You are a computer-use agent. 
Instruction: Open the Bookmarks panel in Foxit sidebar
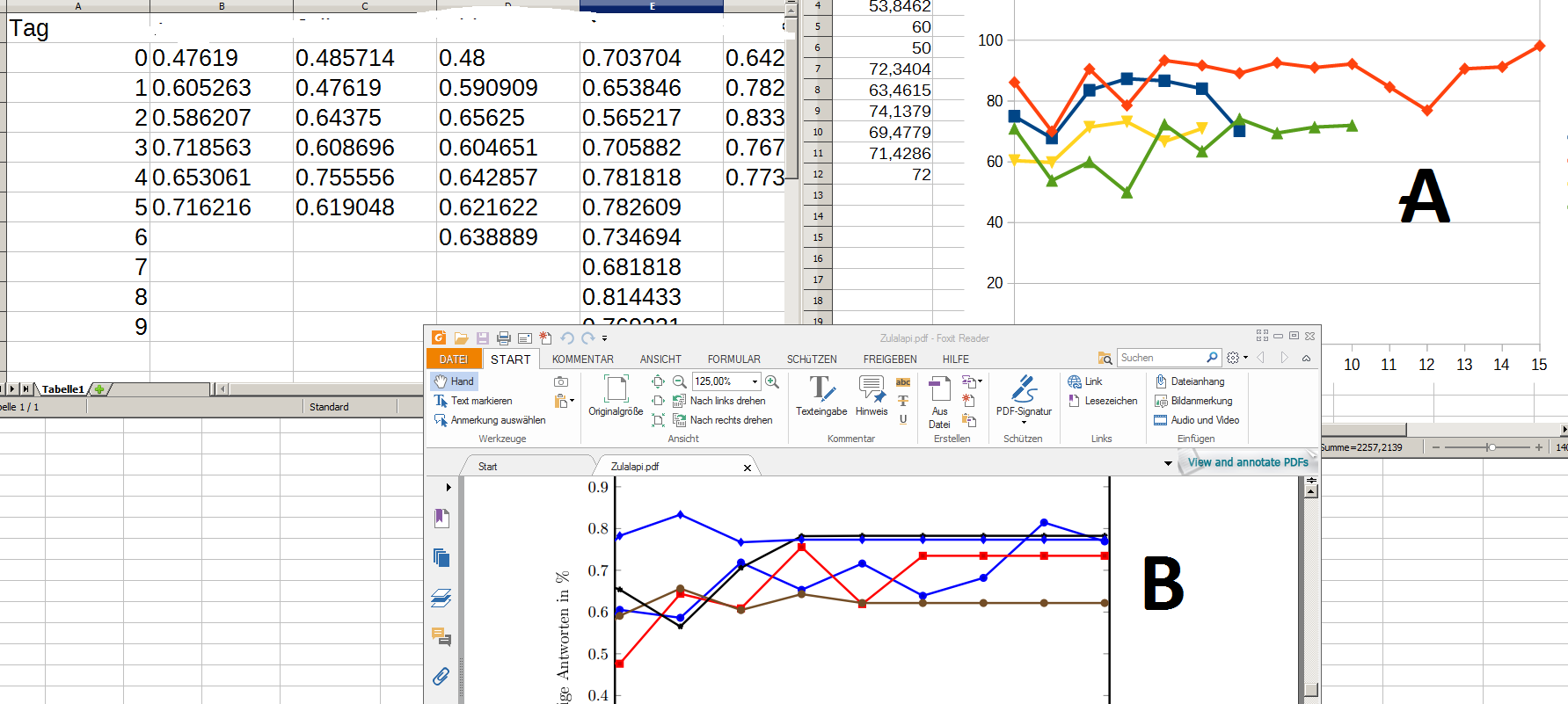(441, 519)
